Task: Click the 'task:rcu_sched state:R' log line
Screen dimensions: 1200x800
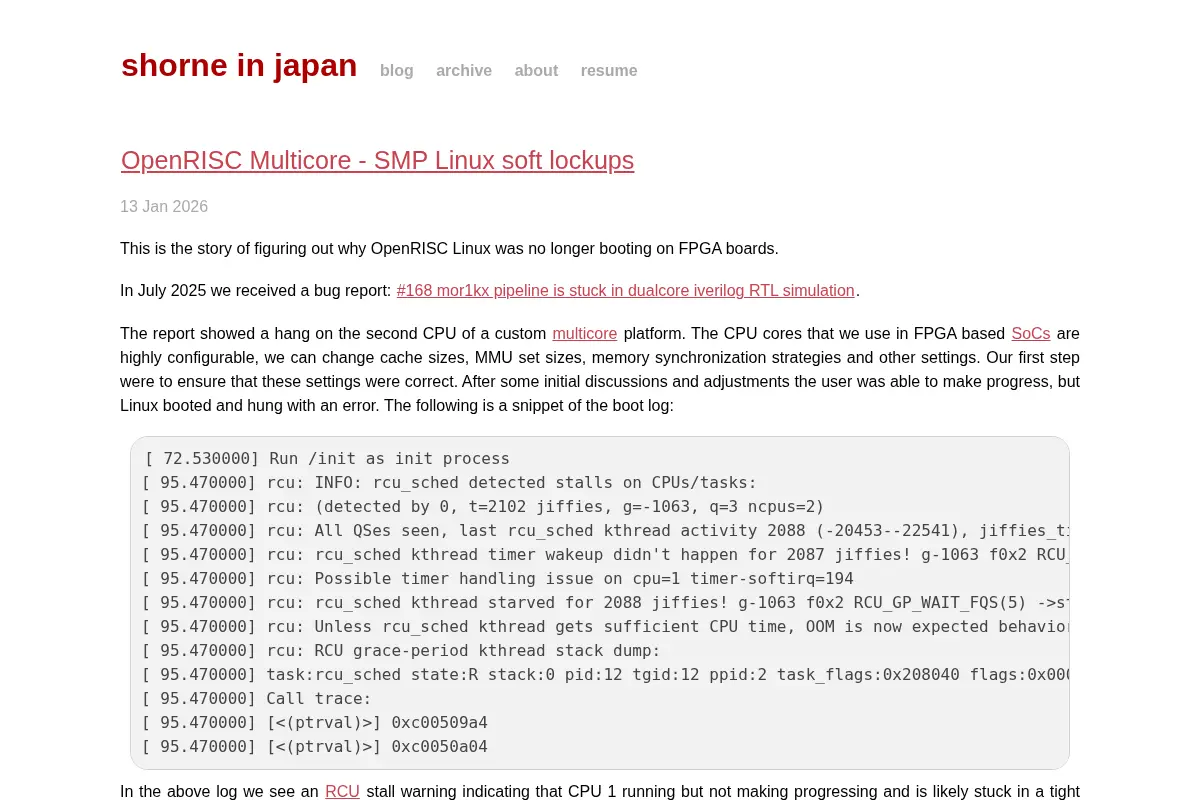Action: 606,675
